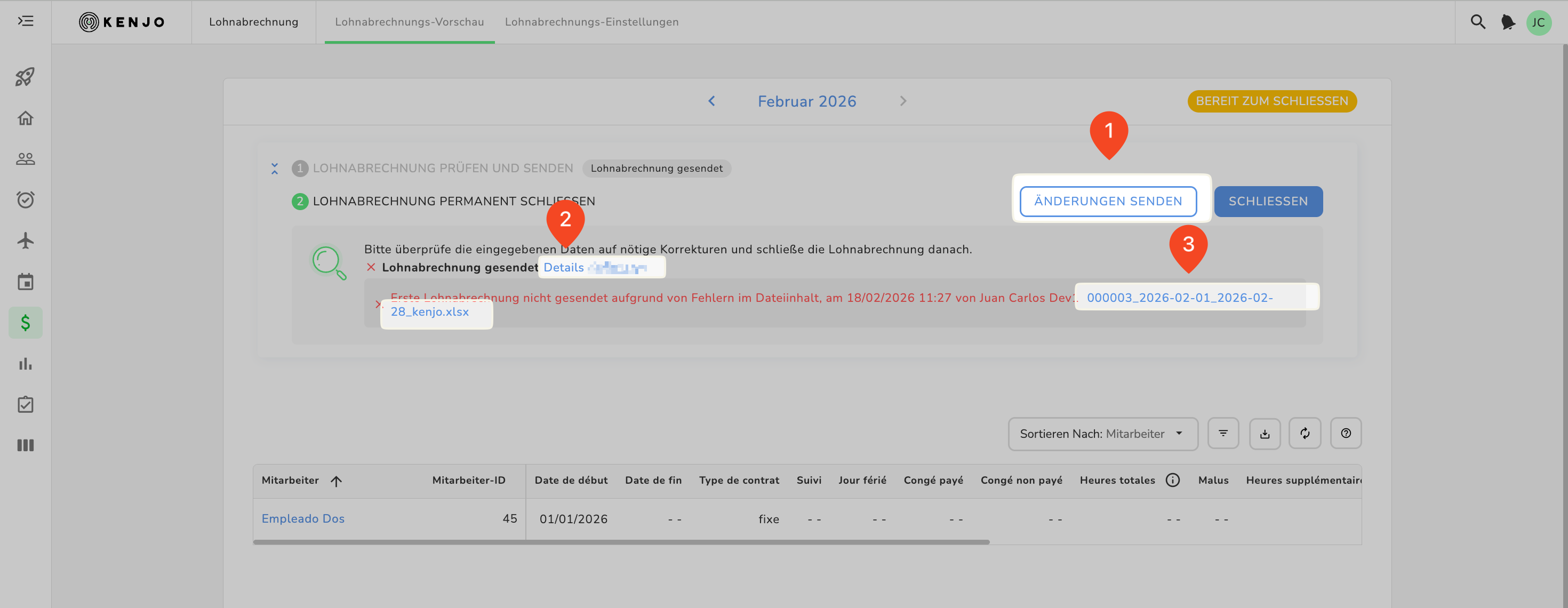
Task: Select the Lohnabrechnungs-Vorschau tab
Action: pos(409,22)
